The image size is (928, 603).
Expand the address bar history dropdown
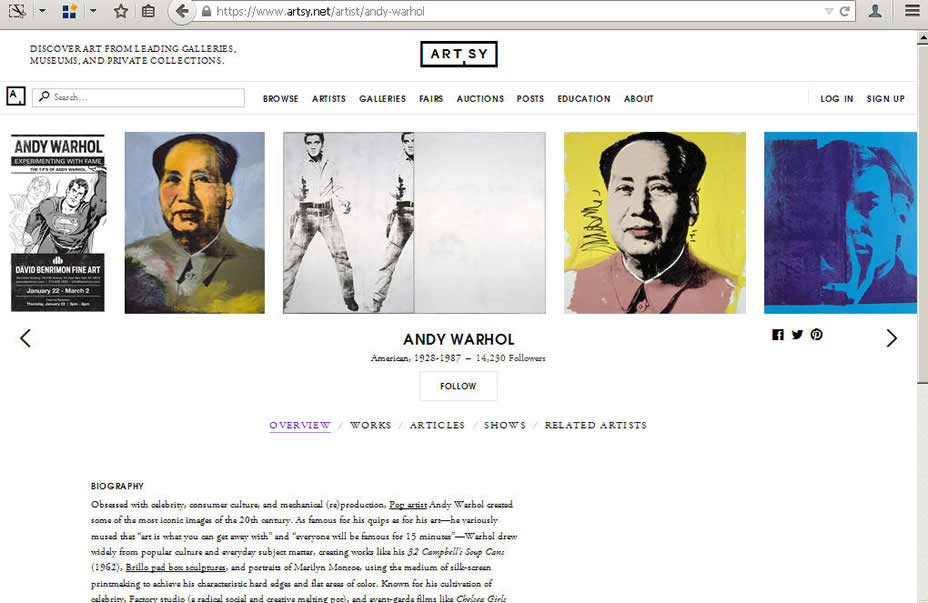click(829, 11)
